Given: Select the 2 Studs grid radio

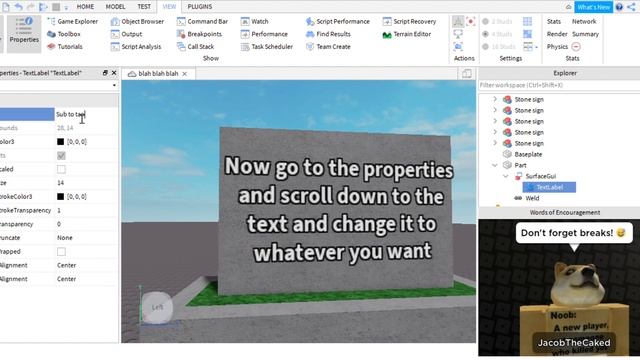Looking at the screenshot, I should click(x=485, y=22).
